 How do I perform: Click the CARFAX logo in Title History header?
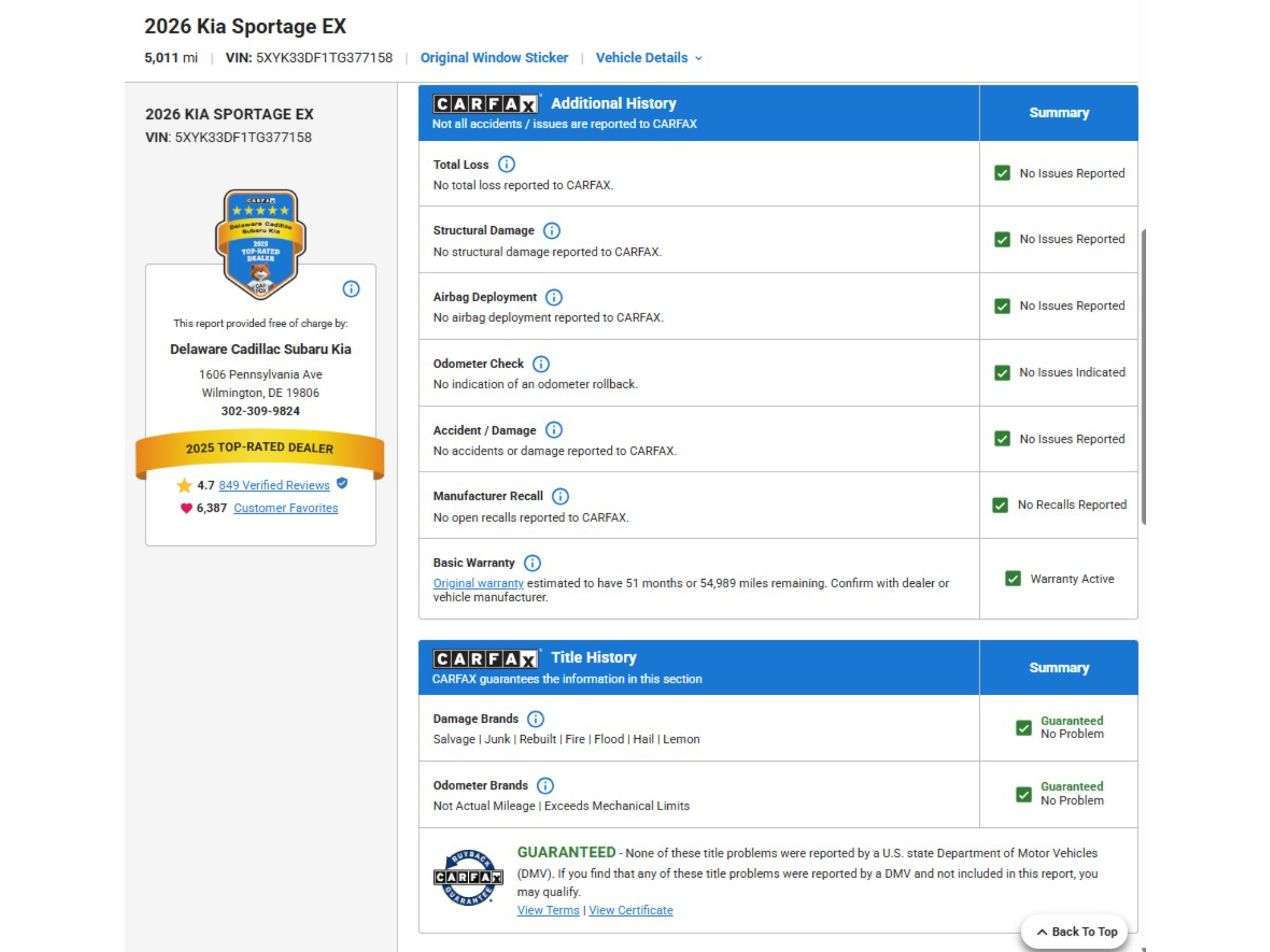point(486,658)
